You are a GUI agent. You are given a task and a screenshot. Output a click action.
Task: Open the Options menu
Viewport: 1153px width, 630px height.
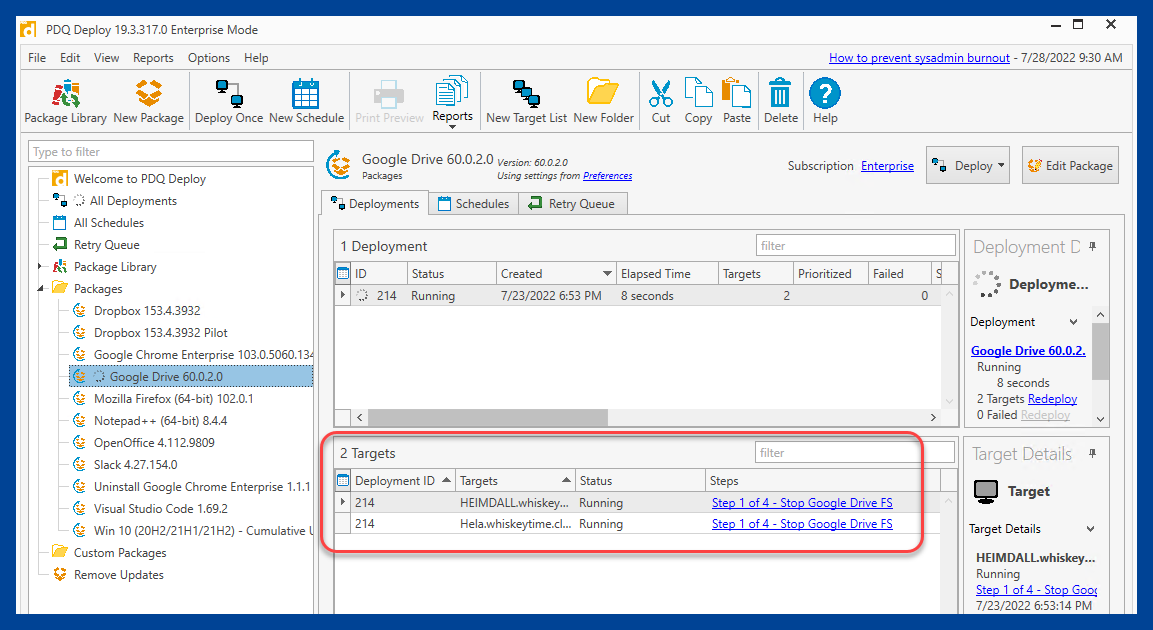(x=209, y=57)
